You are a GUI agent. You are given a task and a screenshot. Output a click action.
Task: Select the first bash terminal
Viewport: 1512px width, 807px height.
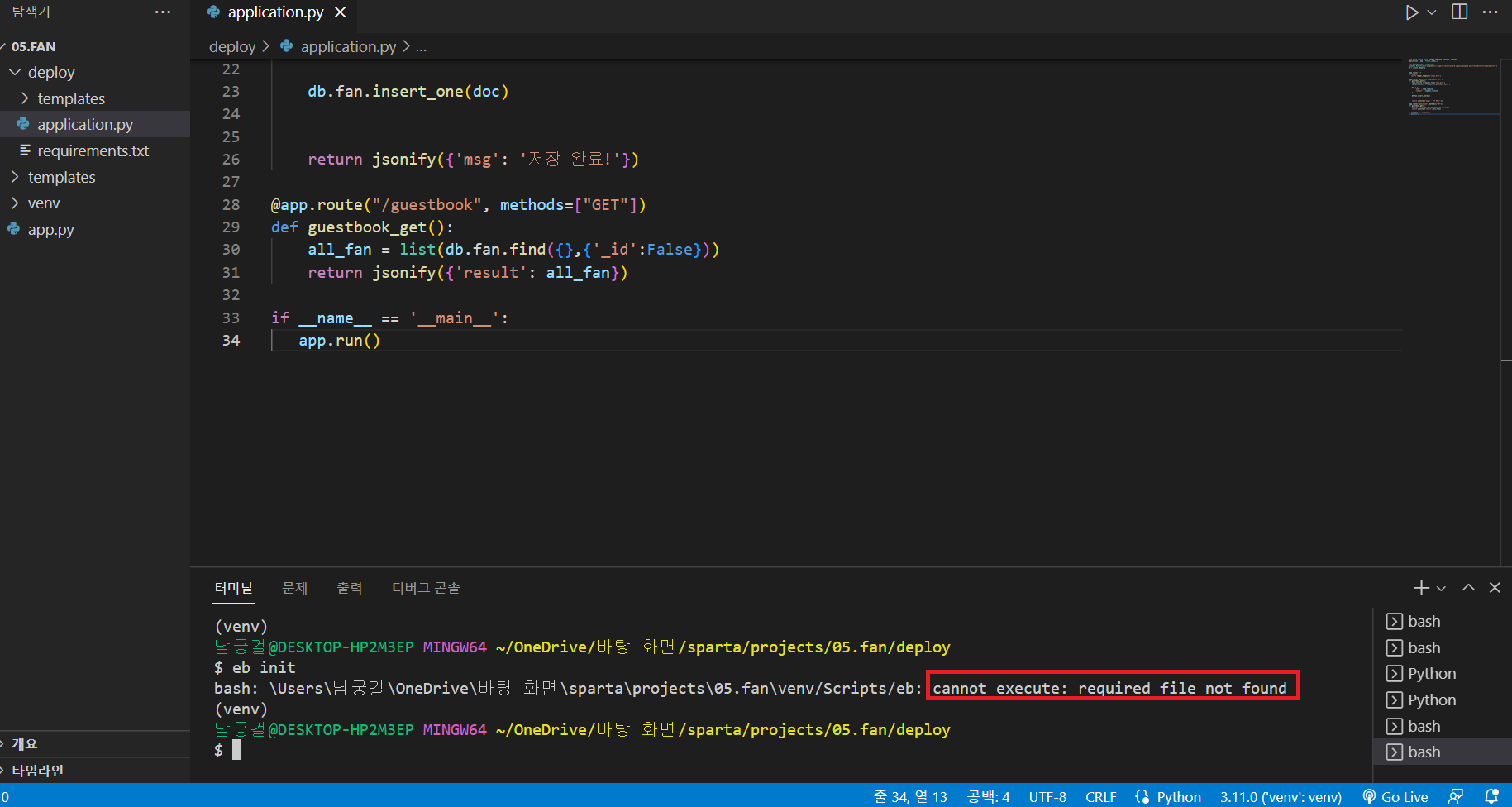[1443, 621]
